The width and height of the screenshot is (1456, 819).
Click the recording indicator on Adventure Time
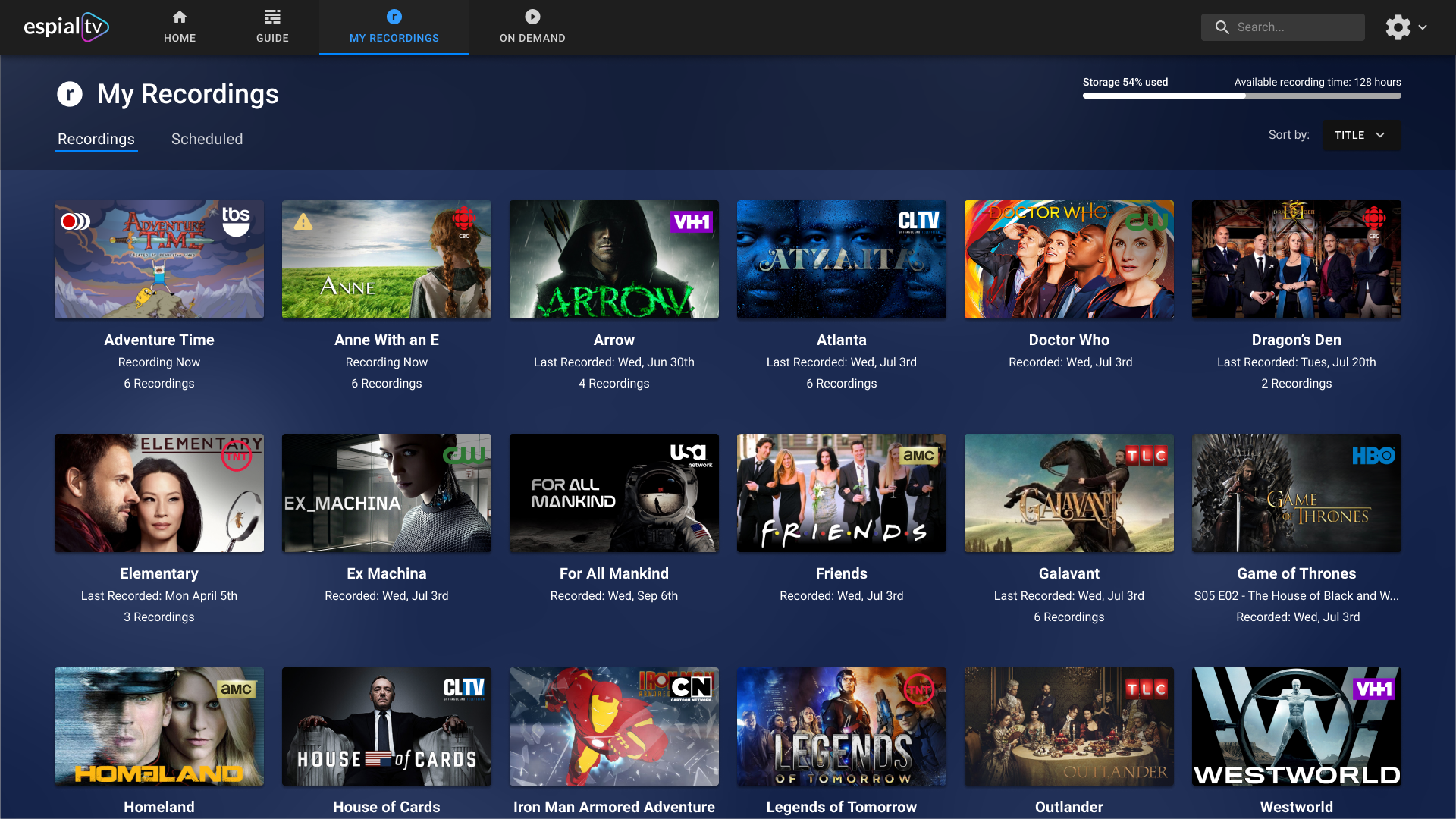[75, 221]
